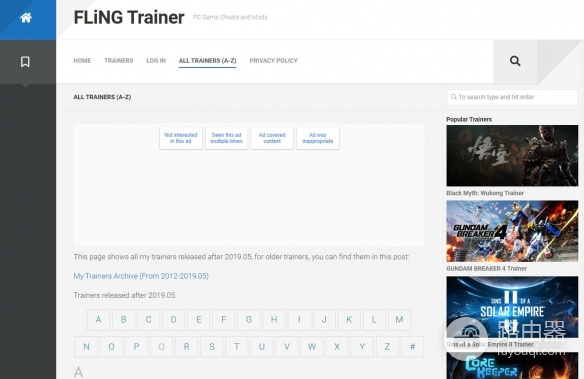Screen dimensions: 584x379
Task: Click the 'Trainers released after 2019.05:' text
Action: (x=125, y=295)
